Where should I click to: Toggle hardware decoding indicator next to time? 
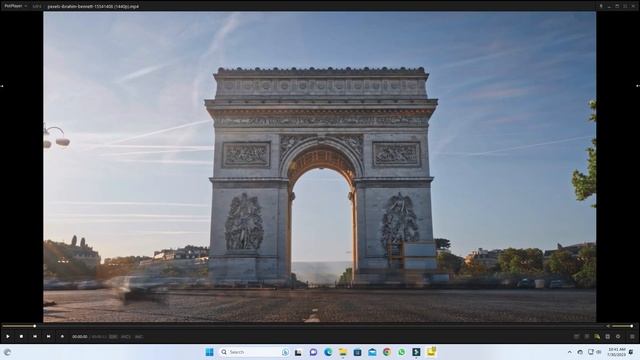(113, 337)
